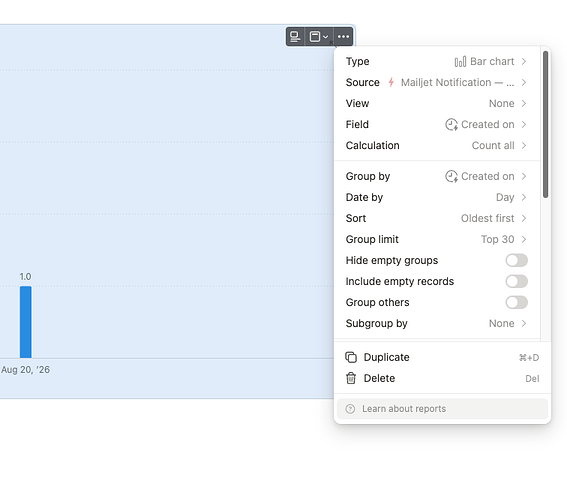
Task: Click the three-dots more options icon
Action: pos(343,37)
